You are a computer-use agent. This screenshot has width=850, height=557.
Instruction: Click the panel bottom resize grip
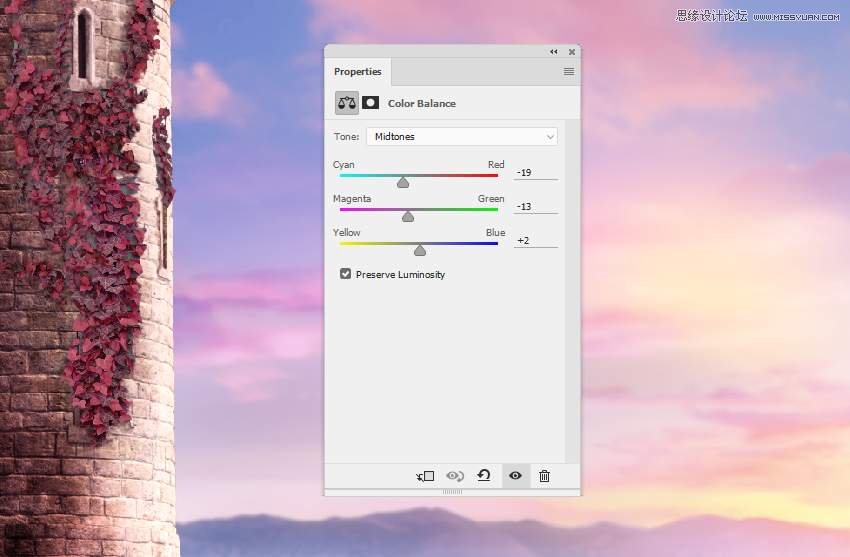[453, 492]
